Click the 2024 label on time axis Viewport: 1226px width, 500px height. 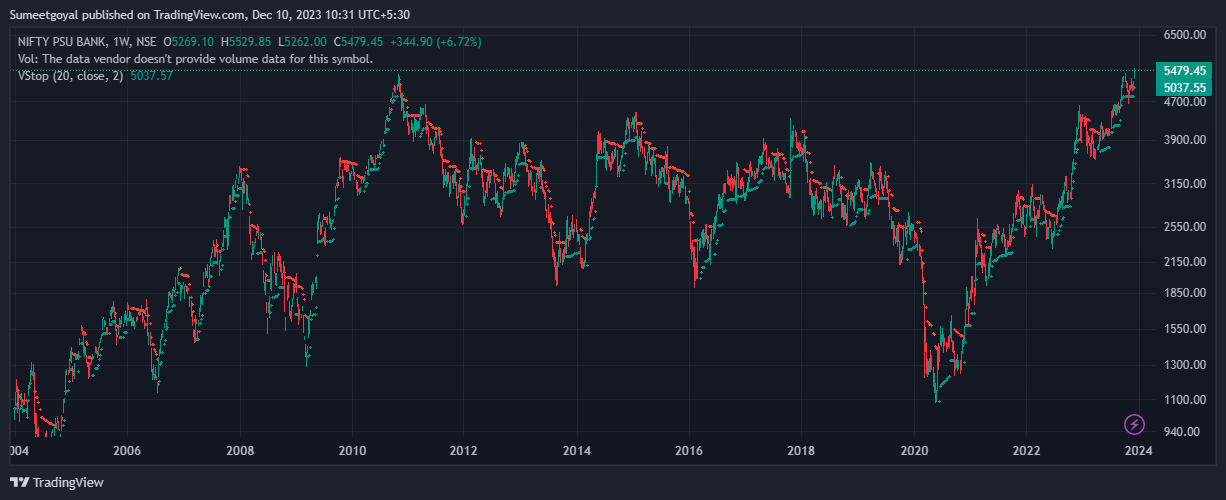coord(1138,450)
